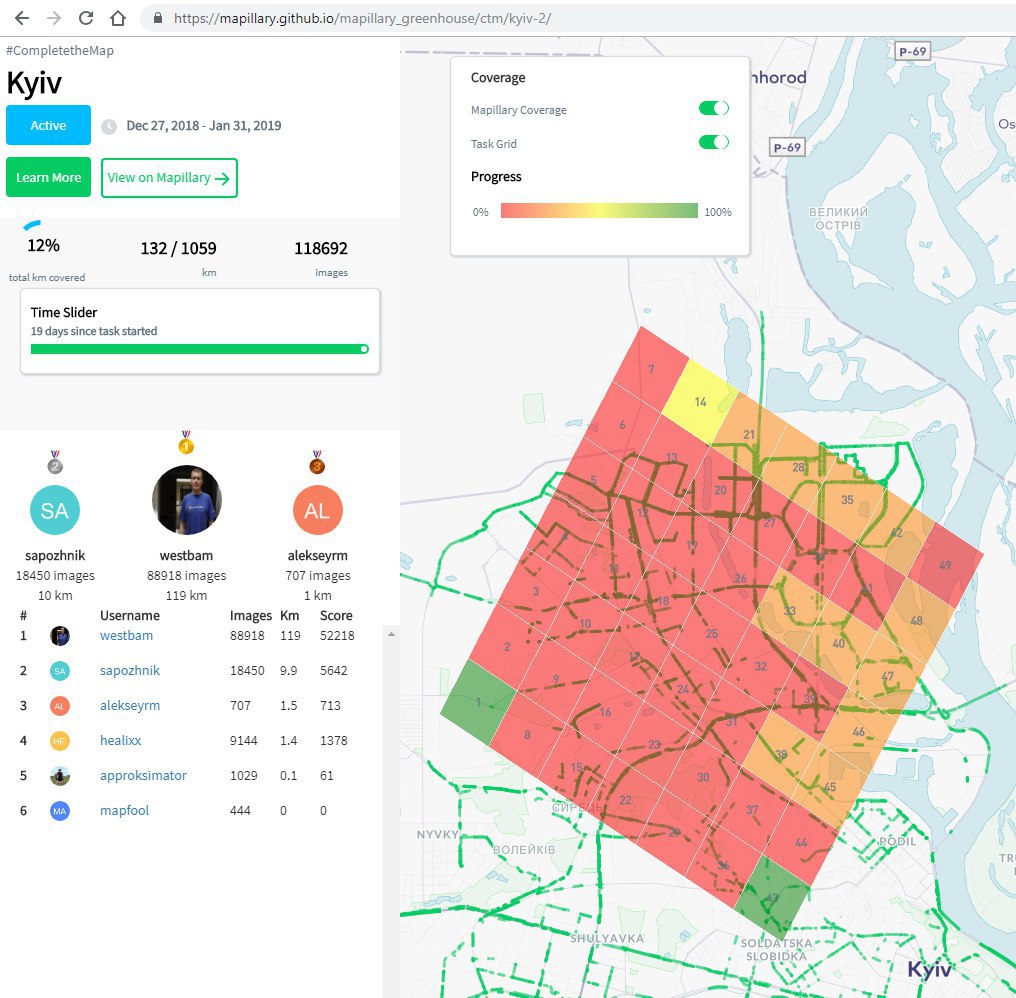Reload the page with the refresh icon
Image resolution: width=1016 pixels, height=998 pixels.
point(86,18)
